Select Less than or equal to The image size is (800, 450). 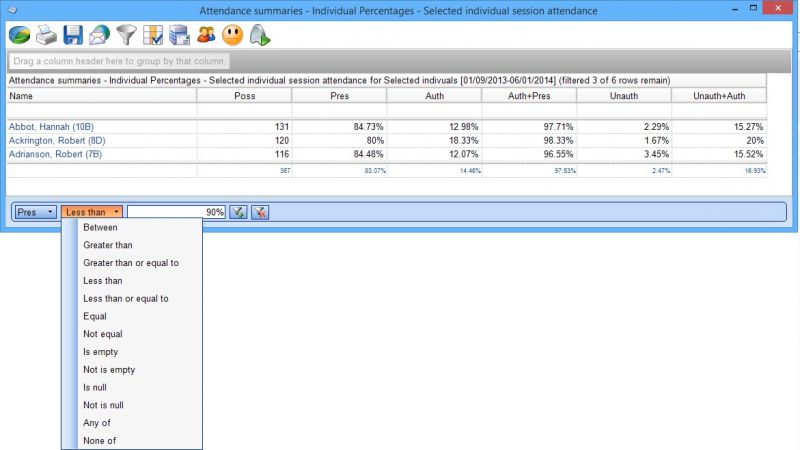point(126,298)
